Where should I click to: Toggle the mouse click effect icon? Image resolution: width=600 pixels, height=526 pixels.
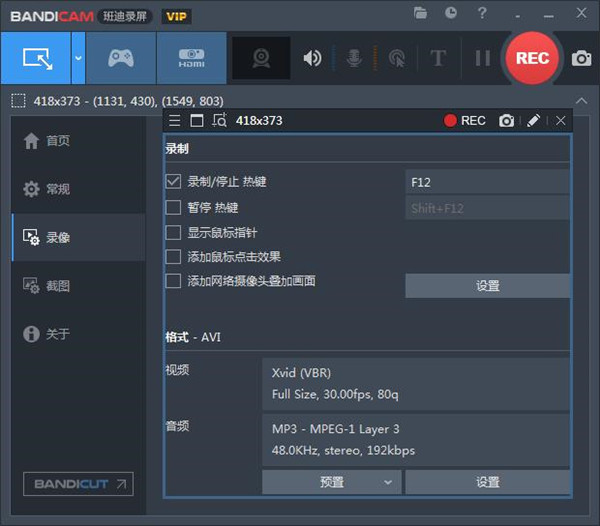397,58
